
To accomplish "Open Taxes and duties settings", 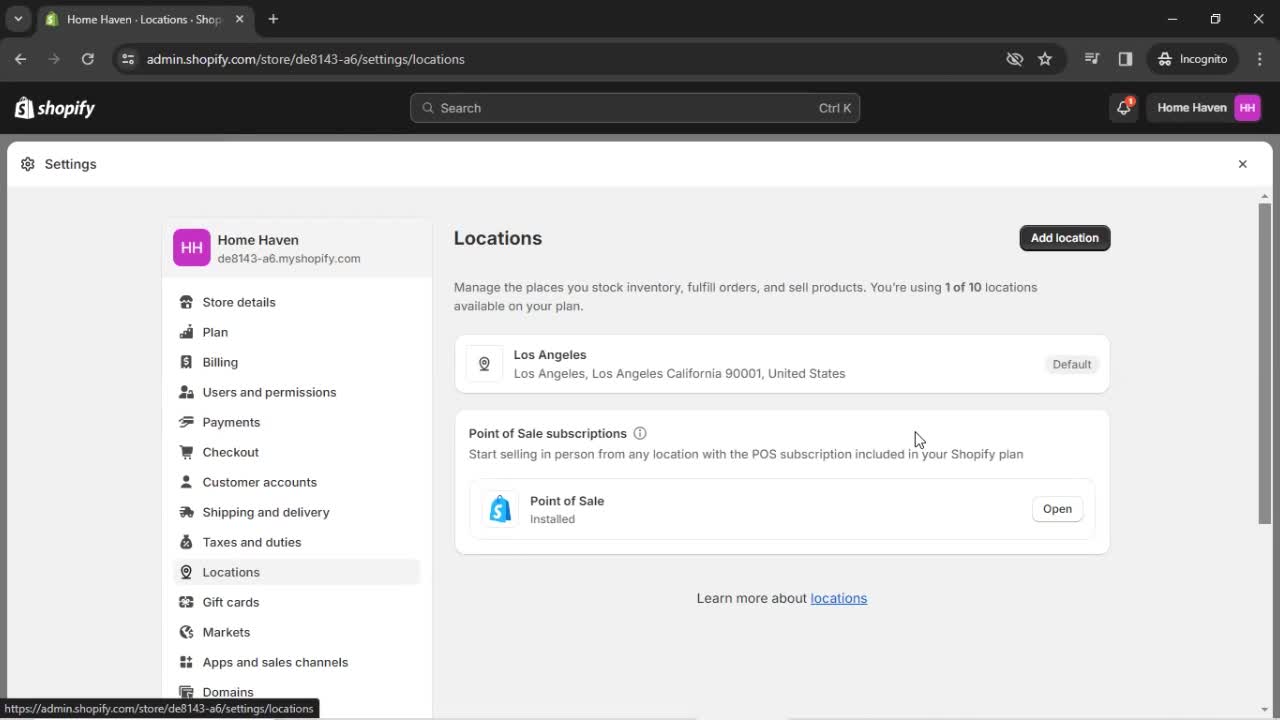I will pyautogui.click(x=296, y=542).
